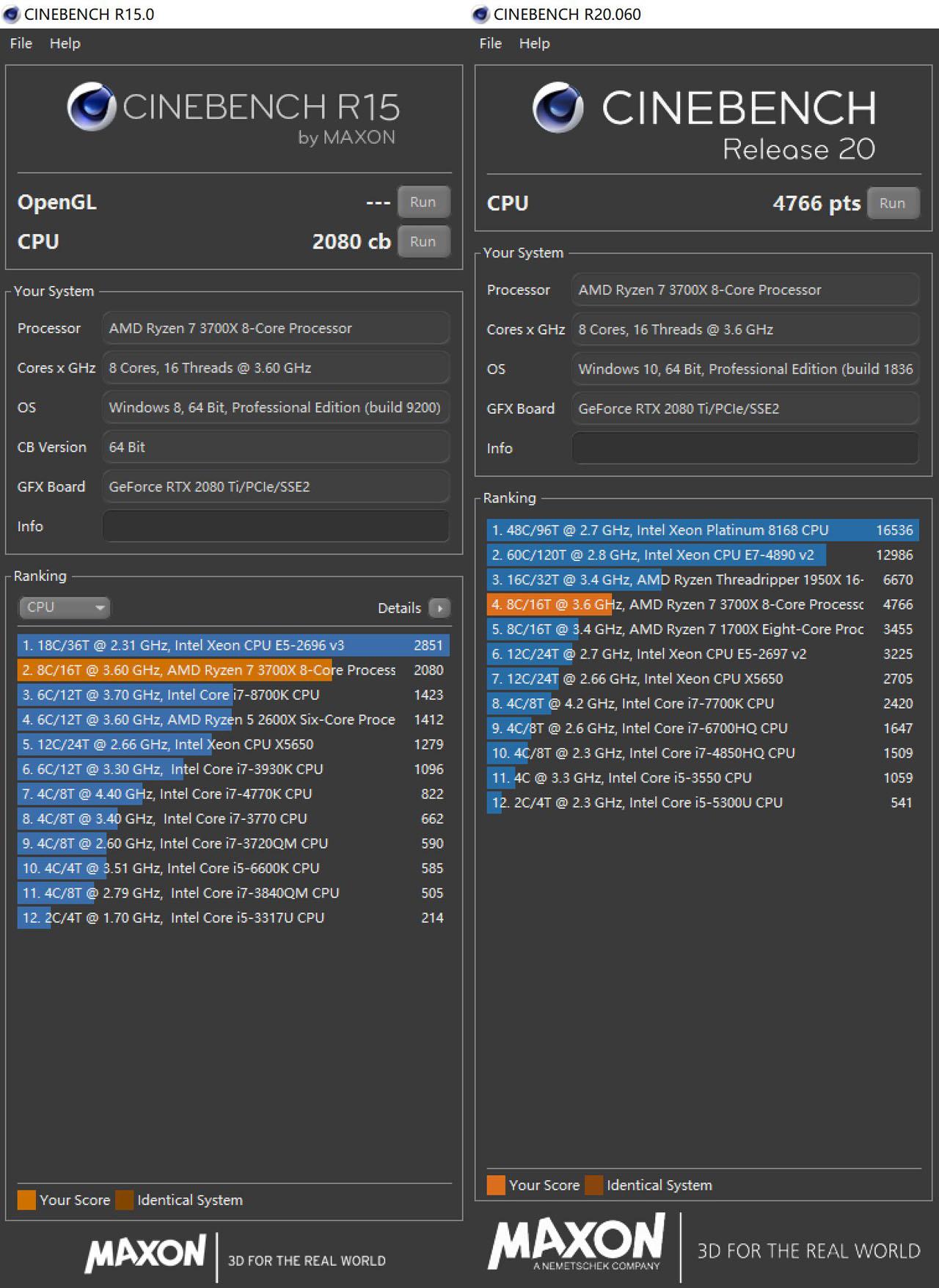Image resolution: width=939 pixels, height=1288 pixels.
Task: Select Core i5-3550 ranking row in R20
Action: [703, 777]
